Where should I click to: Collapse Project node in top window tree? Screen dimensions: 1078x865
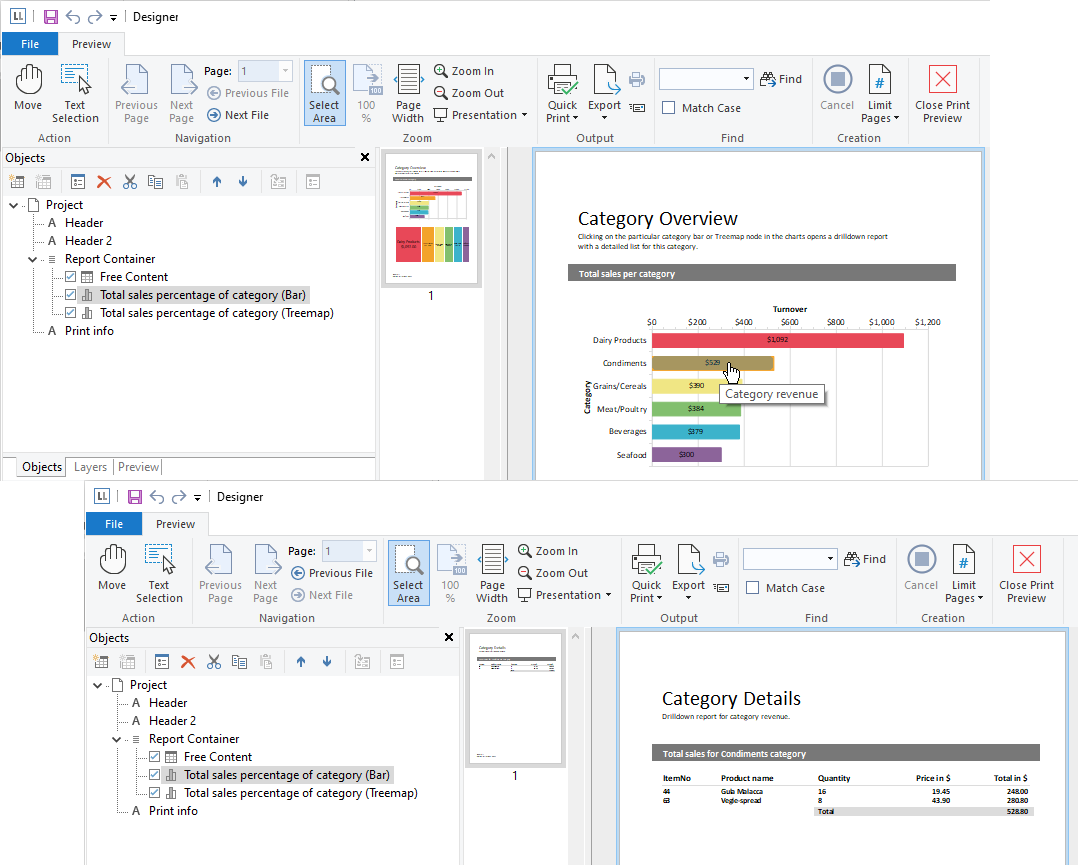[14, 205]
